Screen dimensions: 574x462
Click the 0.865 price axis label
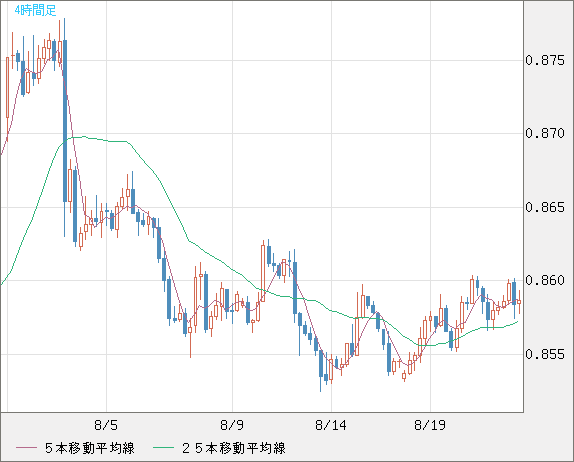pyautogui.click(x=545, y=207)
